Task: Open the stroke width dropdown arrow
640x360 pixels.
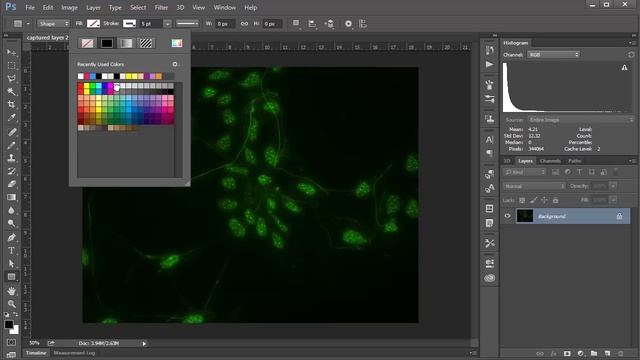Action: point(167,24)
